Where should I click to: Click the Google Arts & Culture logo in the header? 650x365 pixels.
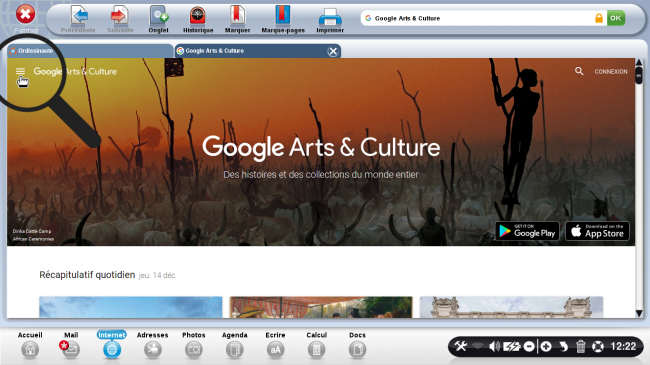tap(75, 71)
